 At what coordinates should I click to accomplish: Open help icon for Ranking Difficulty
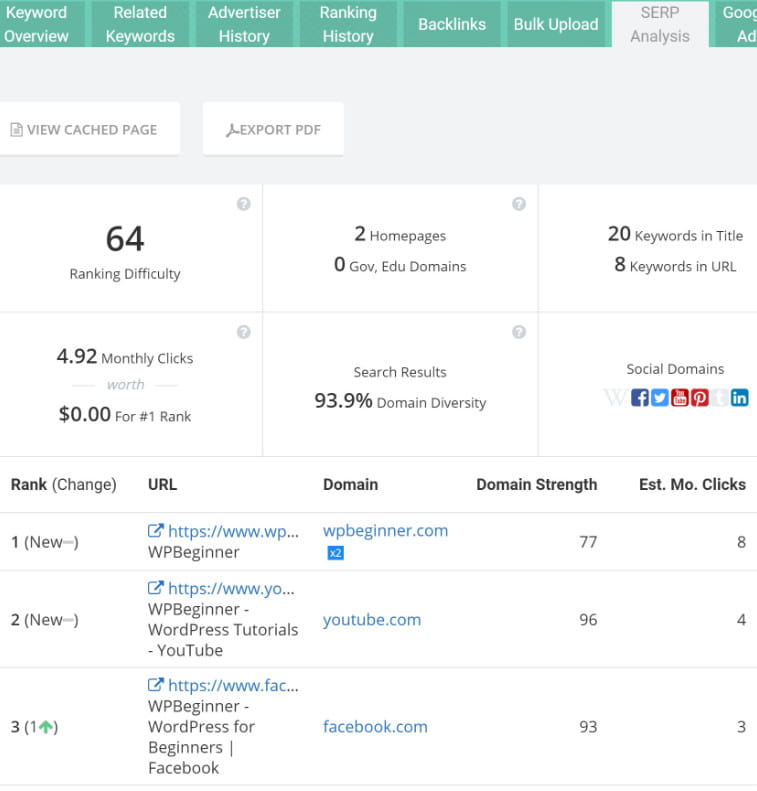(x=244, y=204)
